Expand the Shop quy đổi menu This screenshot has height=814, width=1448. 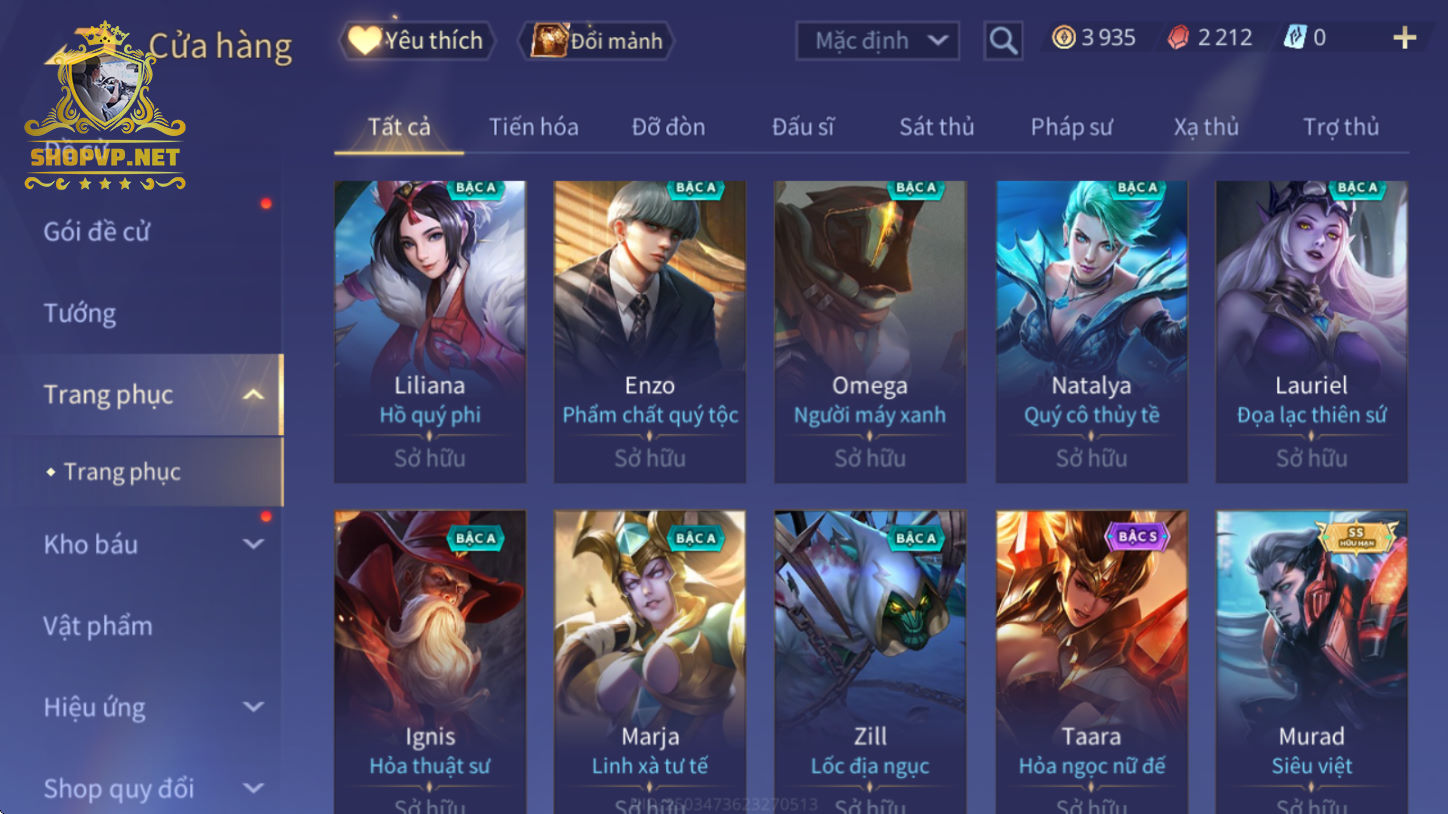[x=254, y=788]
